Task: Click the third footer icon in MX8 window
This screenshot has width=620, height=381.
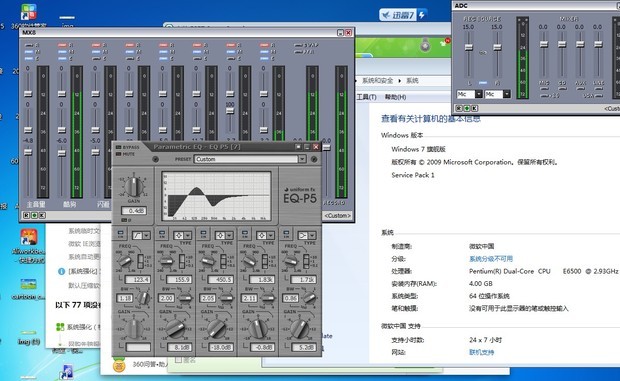Action: point(42,215)
